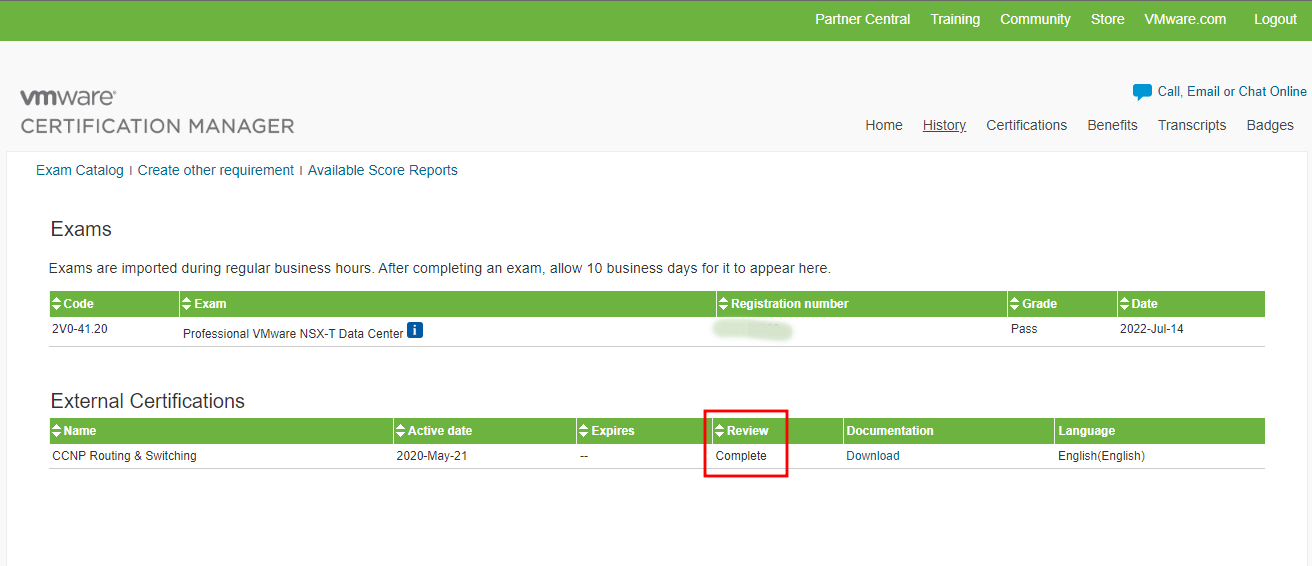The width and height of the screenshot is (1312, 566).
Task: Go to Training in top bar
Action: 955,19
